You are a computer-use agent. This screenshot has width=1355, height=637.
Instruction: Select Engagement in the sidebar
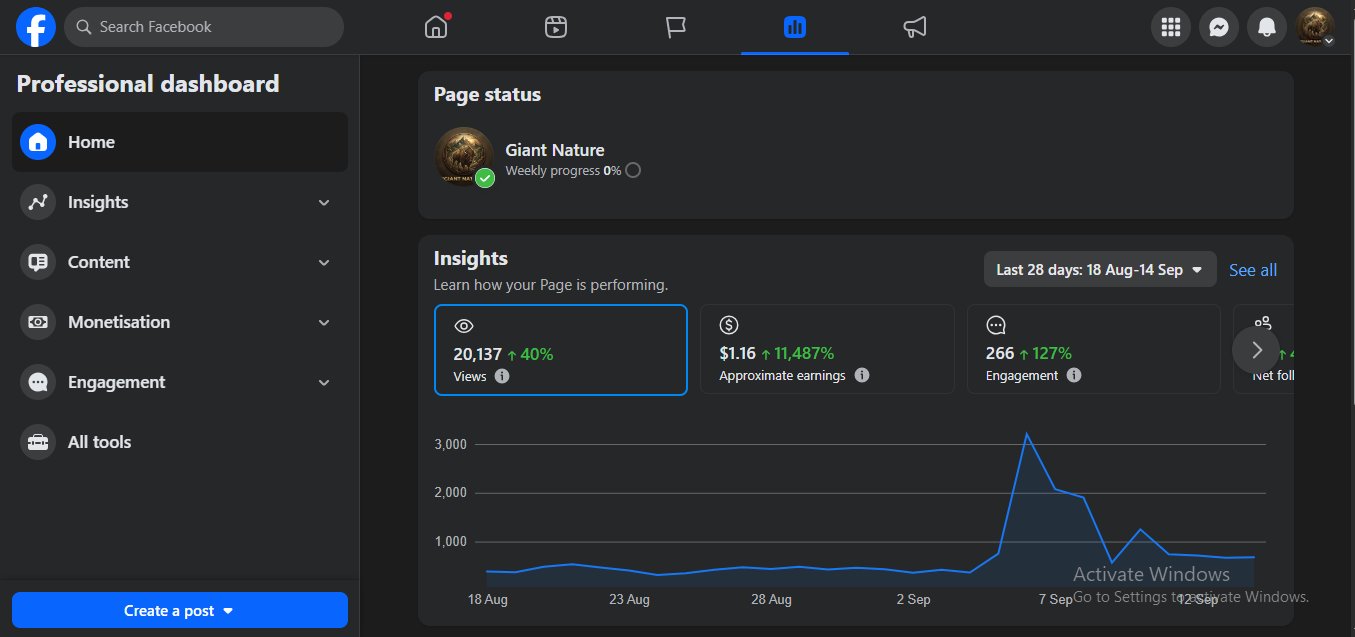pos(180,382)
